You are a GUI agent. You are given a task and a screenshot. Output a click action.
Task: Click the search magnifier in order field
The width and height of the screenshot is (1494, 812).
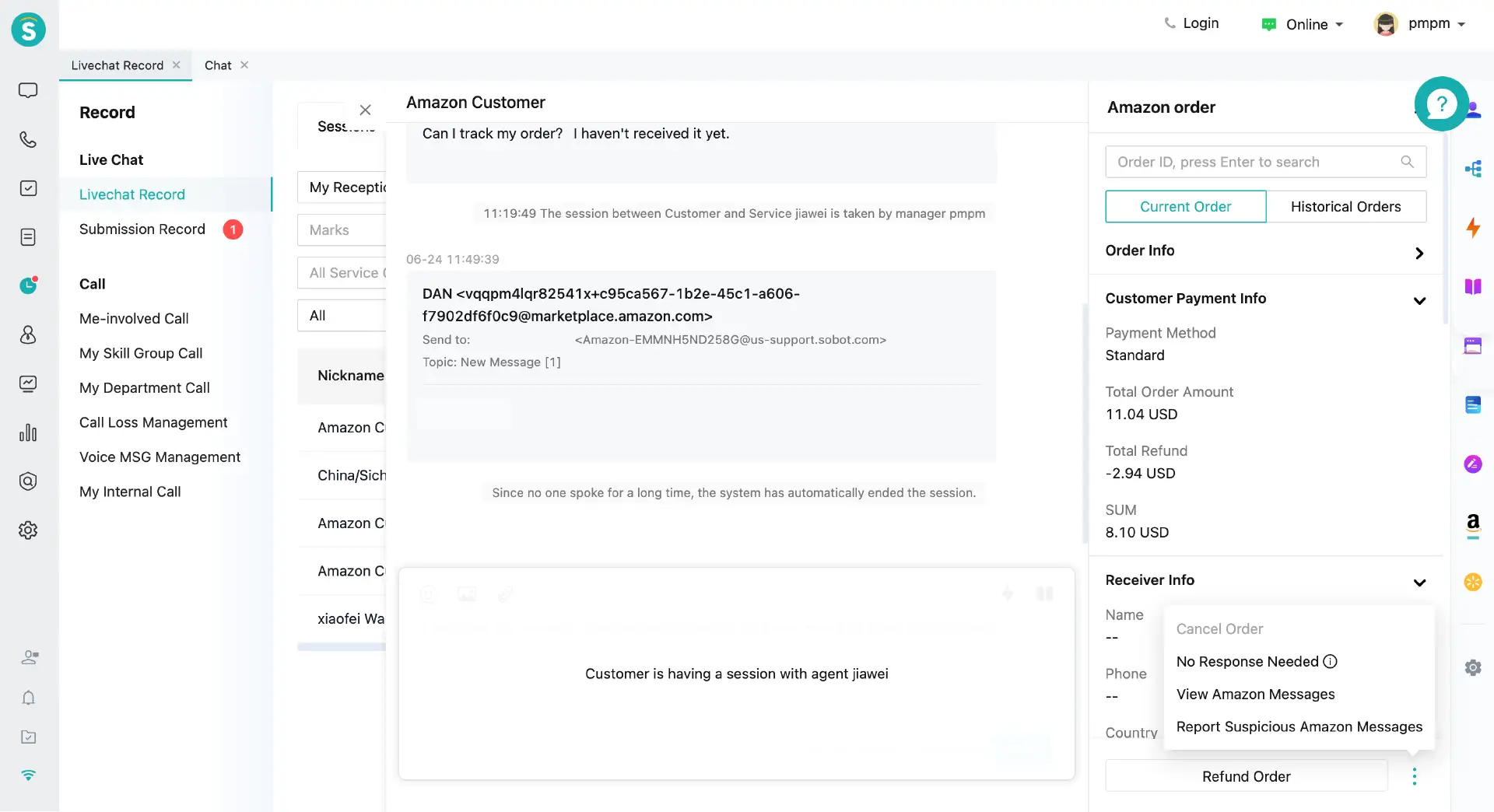point(1407,162)
